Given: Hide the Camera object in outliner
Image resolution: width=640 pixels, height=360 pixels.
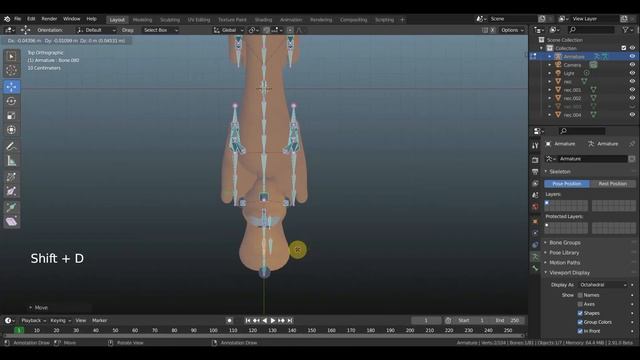Looking at the screenshot, I should (x=632, y=65).
